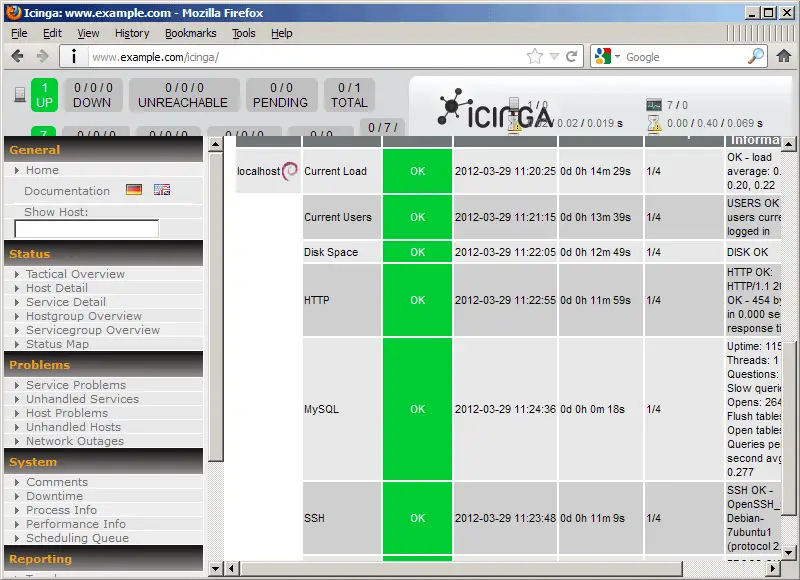Viewport: 800px width, 580px height.
Task: Click the URL address bar
Action: [306, 56]
